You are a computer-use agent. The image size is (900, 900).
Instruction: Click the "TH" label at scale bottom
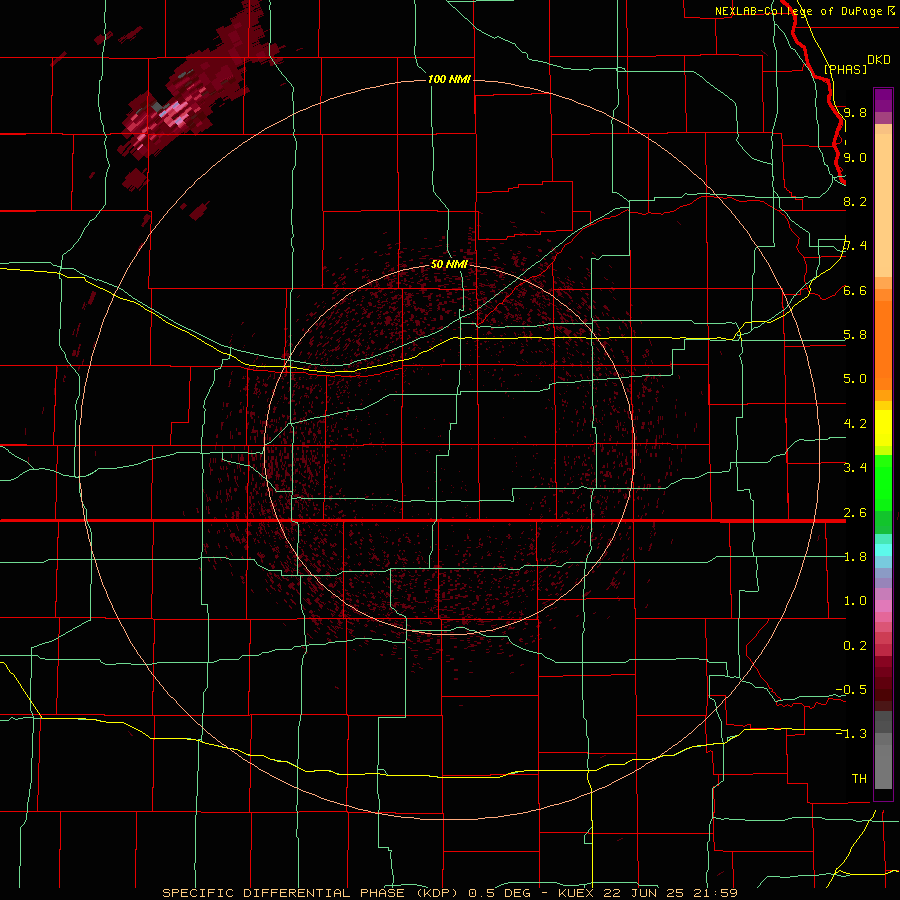point(859,779)
